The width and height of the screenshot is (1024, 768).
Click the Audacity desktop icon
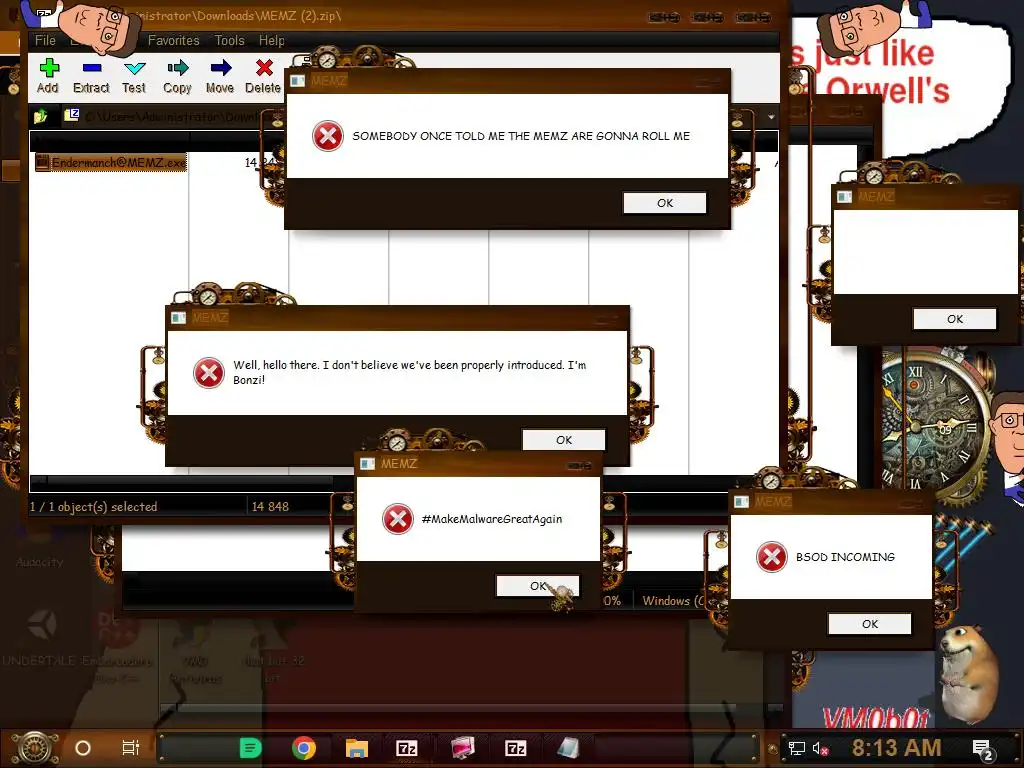pyautogui.click(x=39, y=547)
